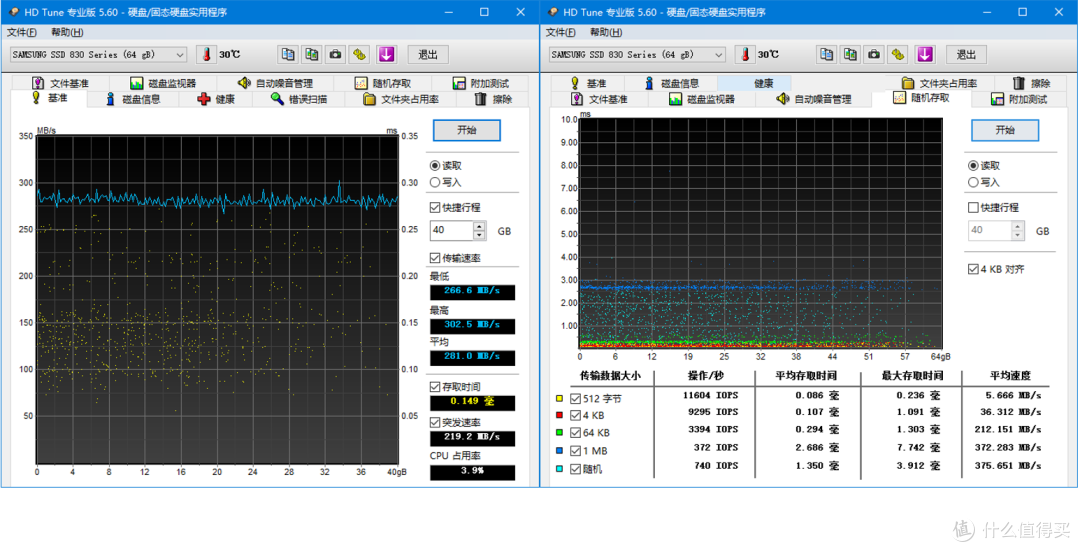Decrease 快捷行程 GB value in 基准 window
This screenshot has width=1080, height=552.
coord(480,235)
